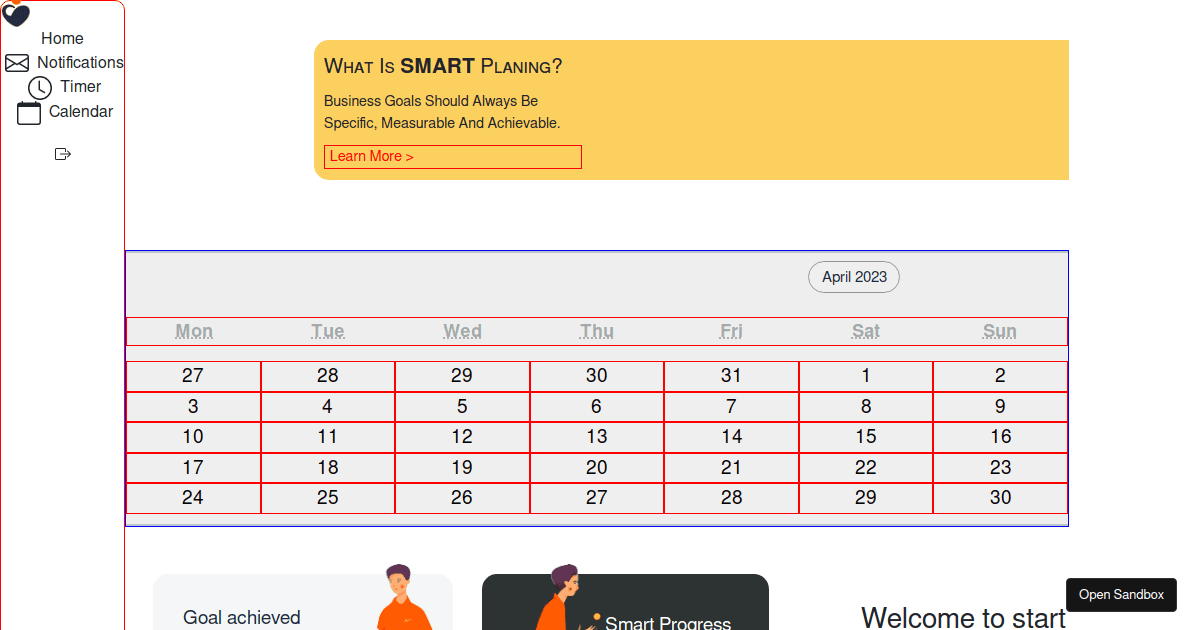The width and height of the screenshot is (1200, 630).
Task: Click the Calendar icon in sidebar
Action: (29, 113)
